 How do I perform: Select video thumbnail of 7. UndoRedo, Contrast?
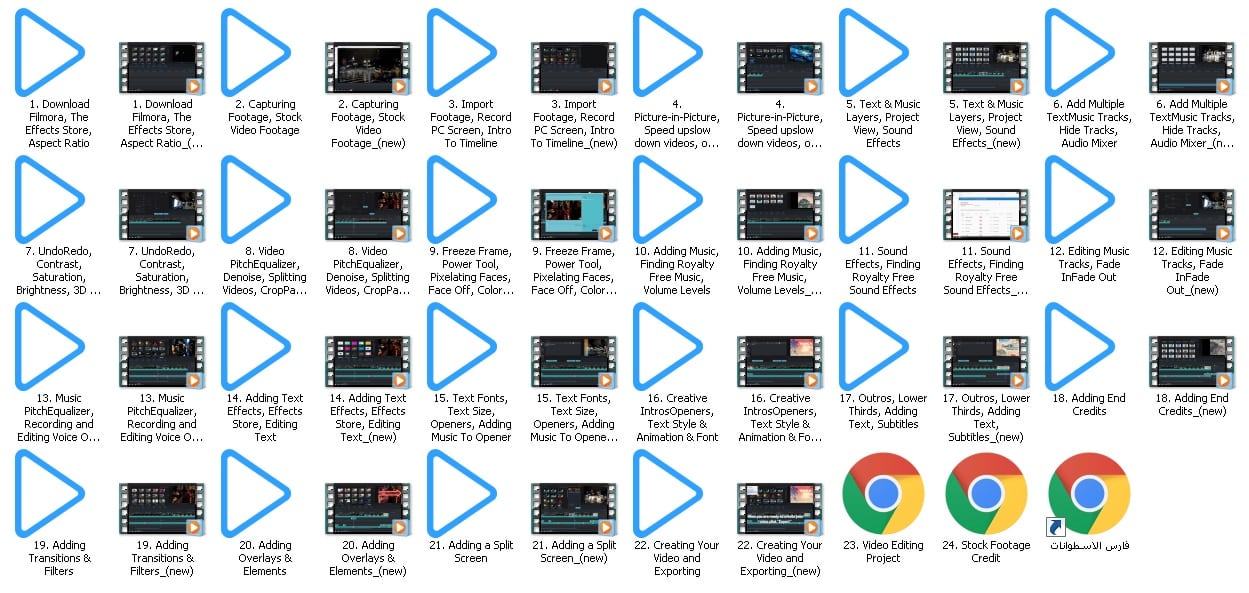pyautogui.click(x=161, y=215)
